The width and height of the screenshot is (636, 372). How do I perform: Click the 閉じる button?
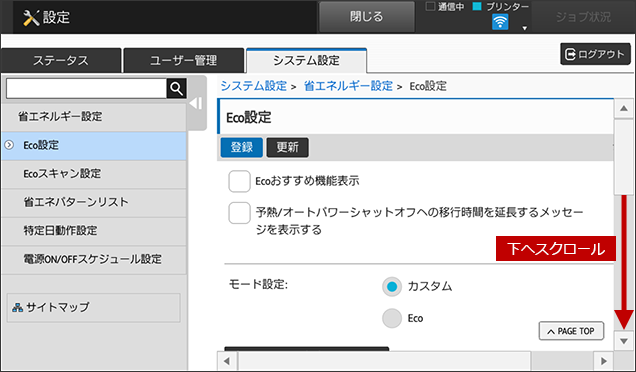(367, 17)
